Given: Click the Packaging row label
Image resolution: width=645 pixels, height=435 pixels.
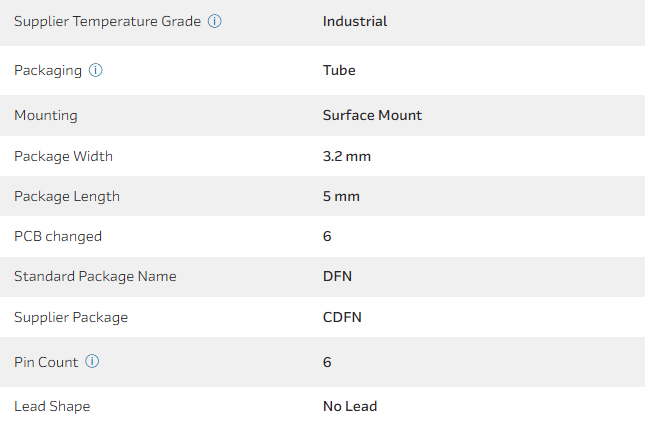Looking at the screenshot, I should point(47,70).
